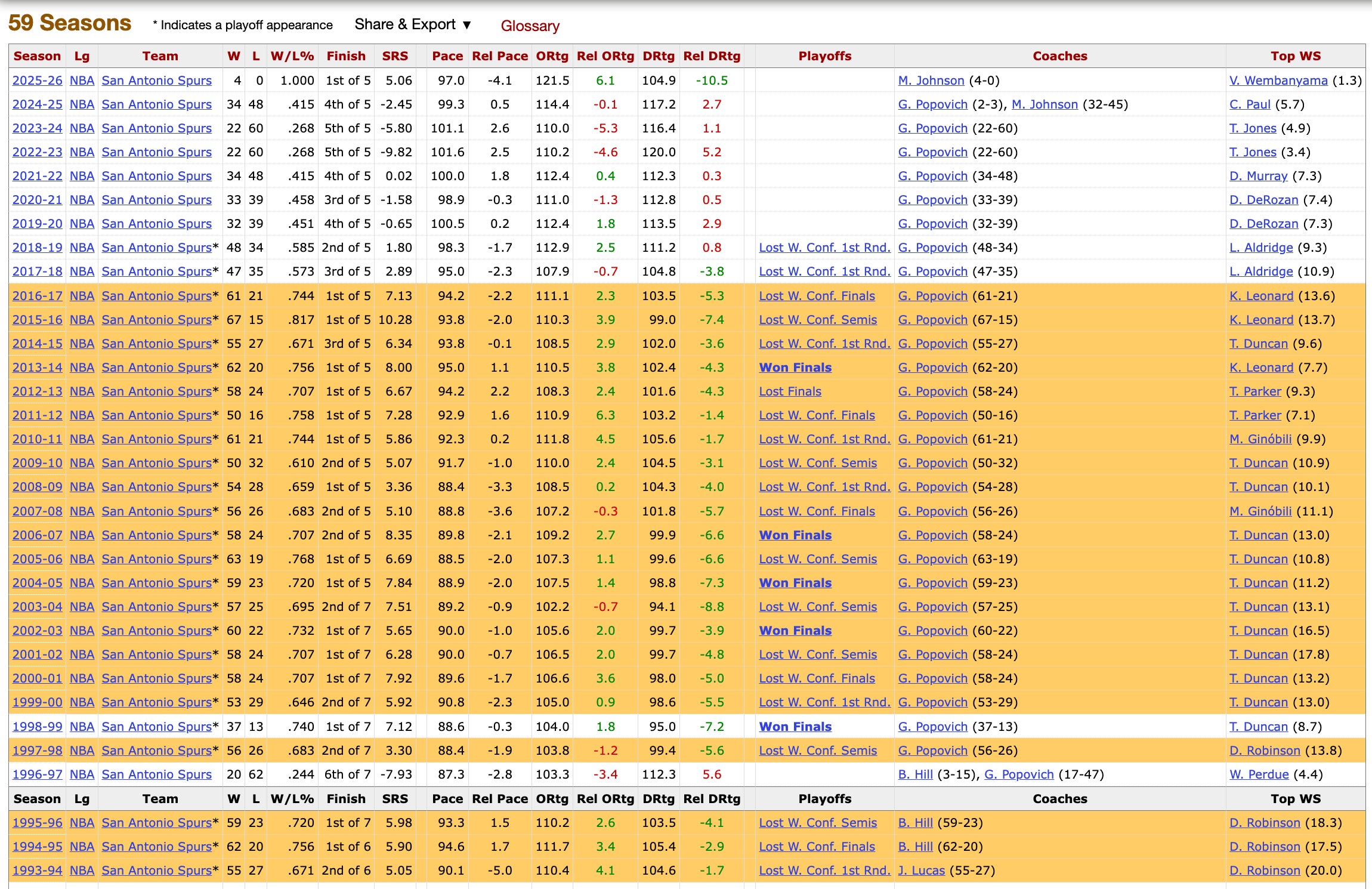
Task: Click Lost W. Conf. Finals link for 1994-95
Action: pos(817,847)
